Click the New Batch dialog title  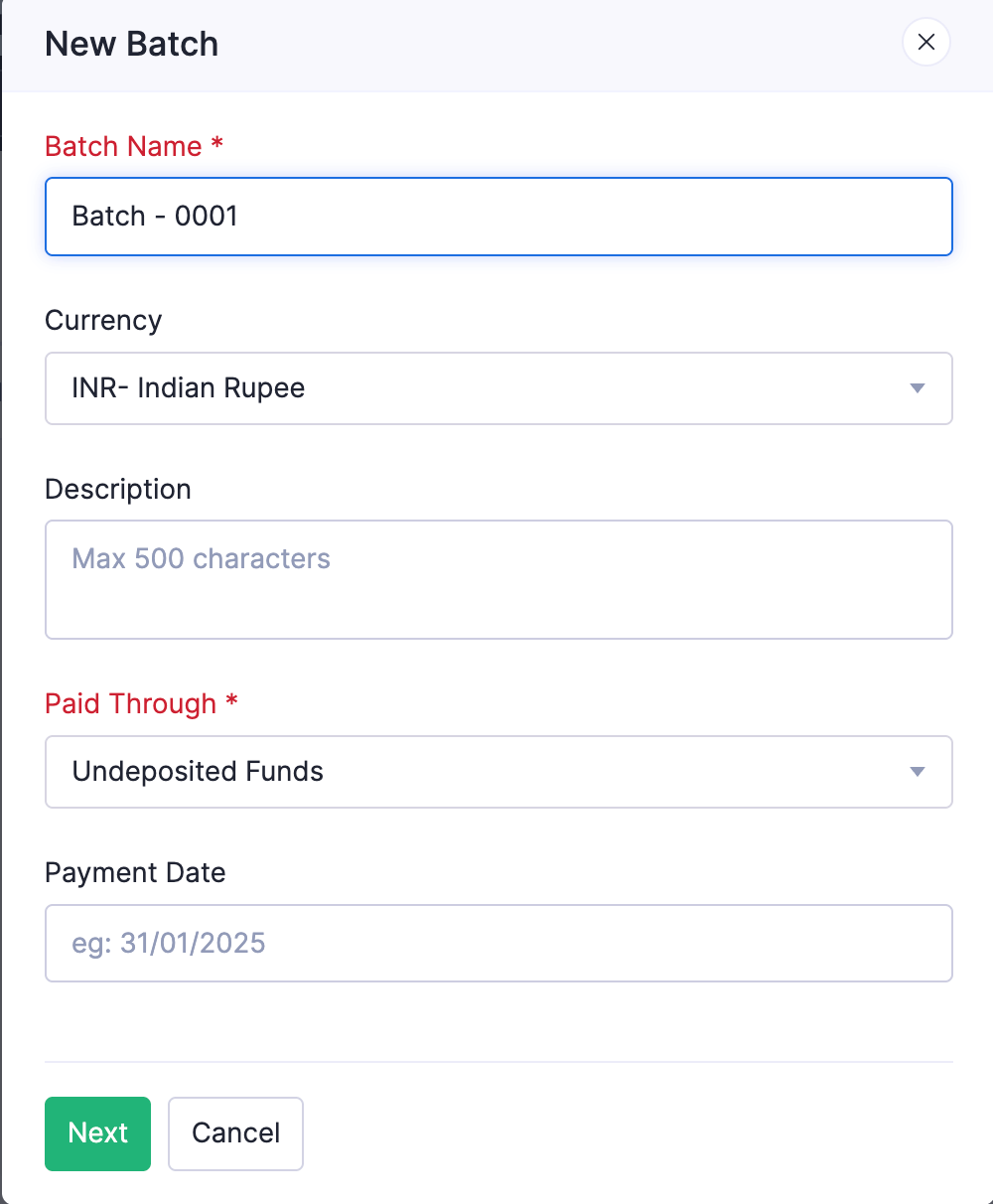(x=130, y=44)
